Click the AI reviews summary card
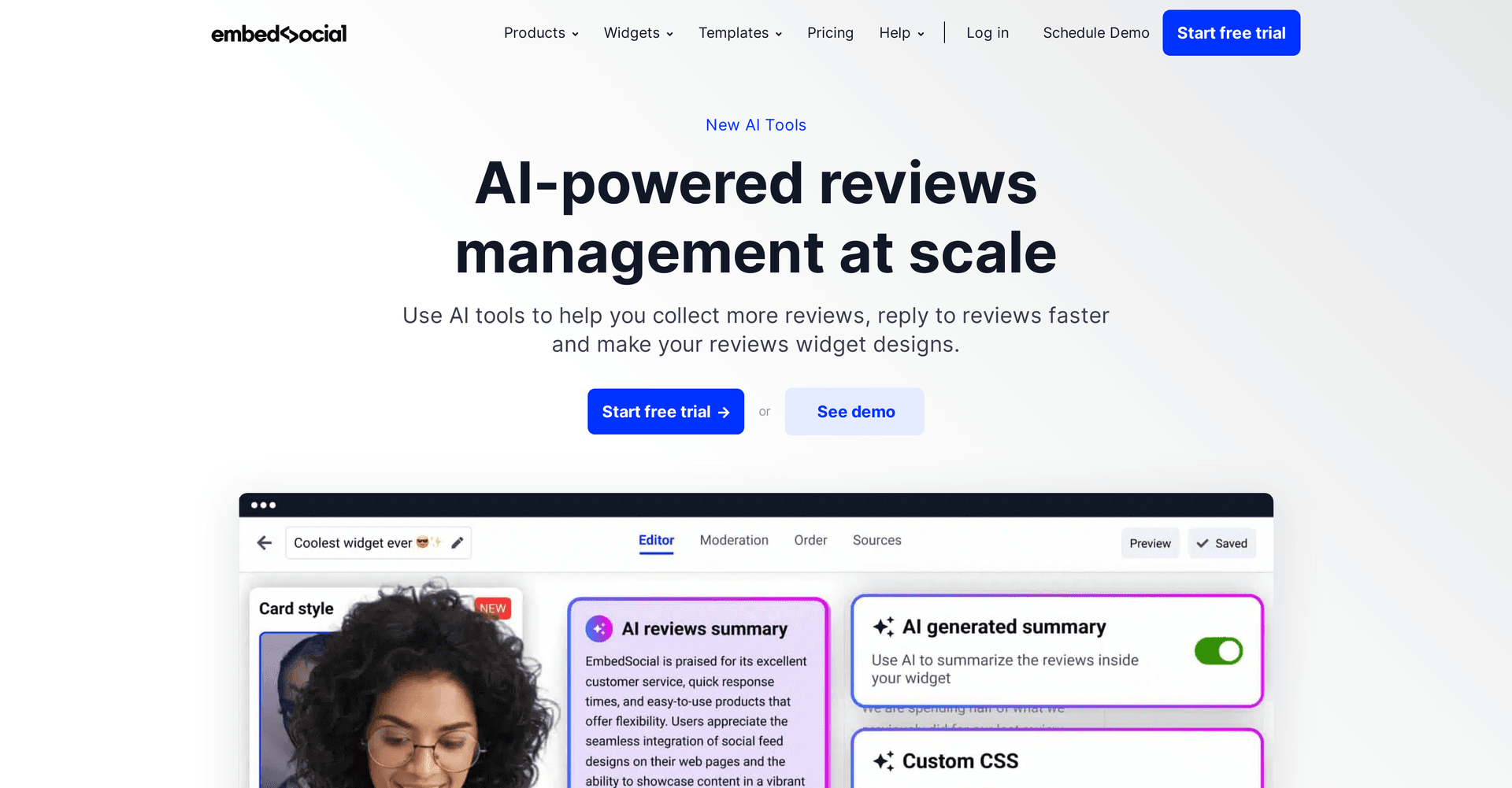Screen dimensions: 1512x788 [x=699, y=693]
